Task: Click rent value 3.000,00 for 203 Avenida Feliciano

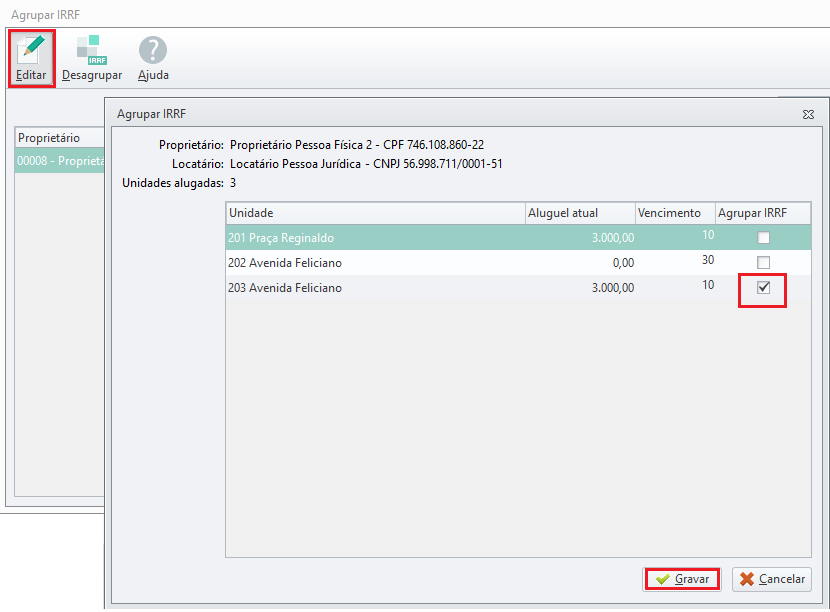Action: [x=612, y=287]
